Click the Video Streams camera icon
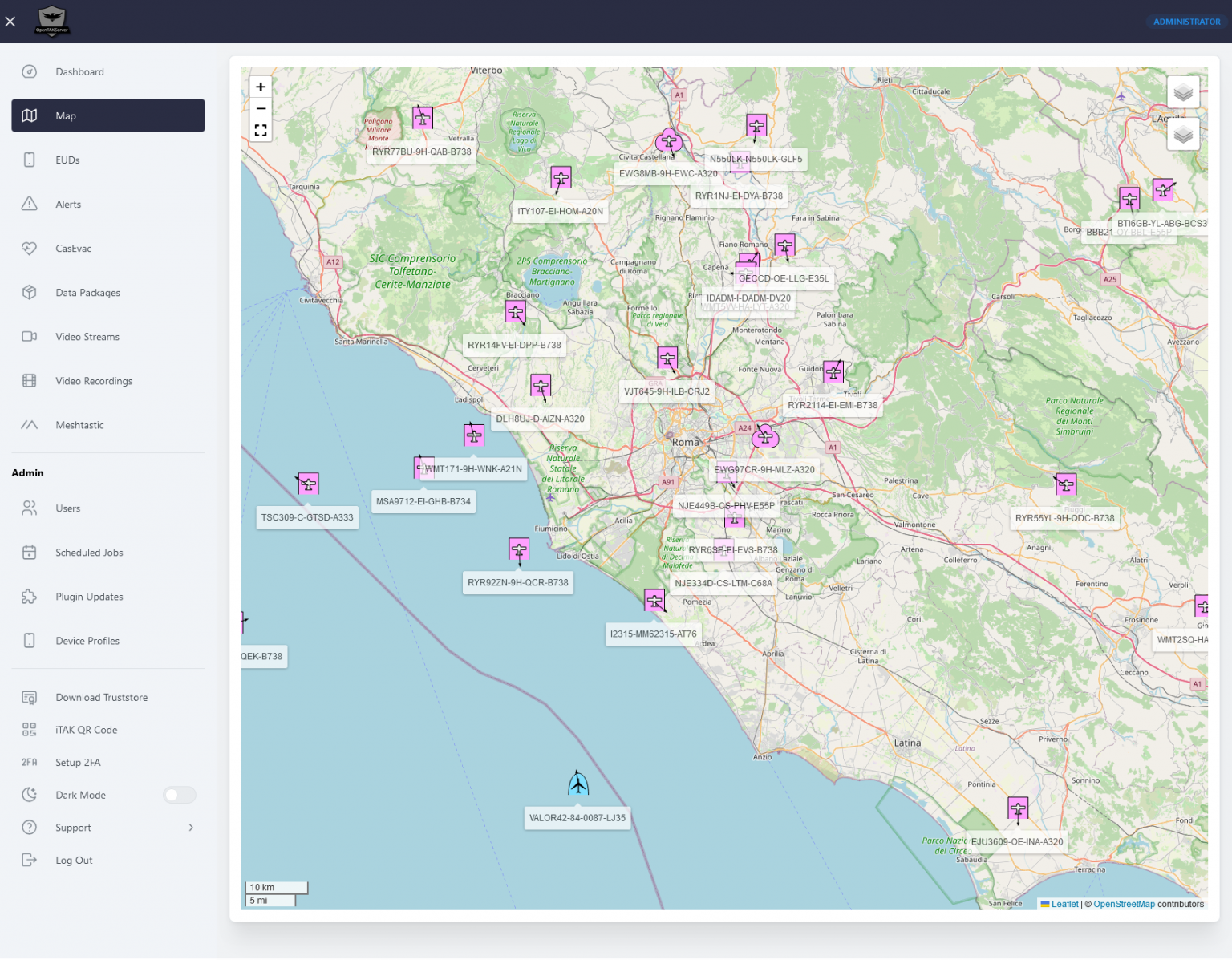This screenshot has height=960, width=1232. [29, 336]
